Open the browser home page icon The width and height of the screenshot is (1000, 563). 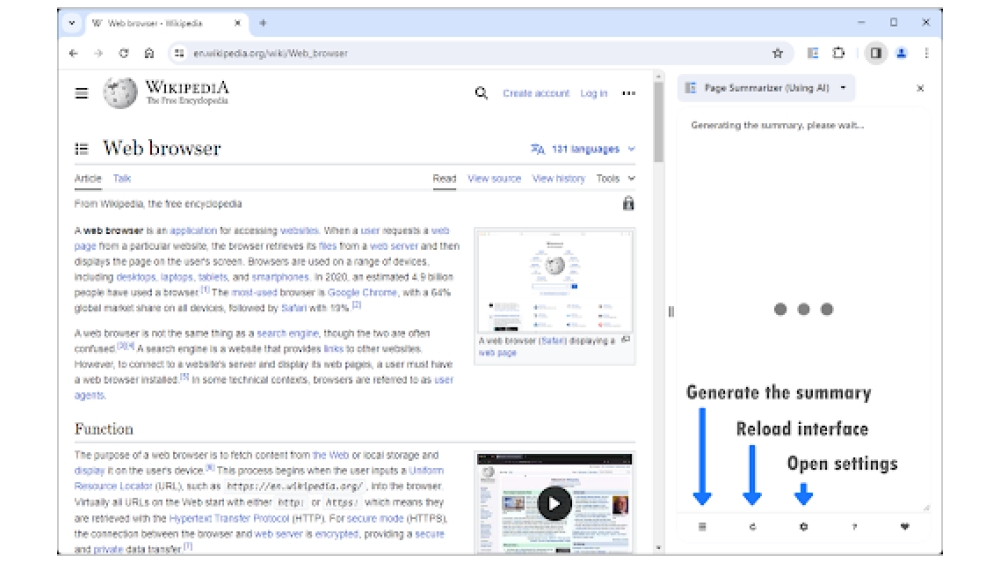(x=149, y=54)
